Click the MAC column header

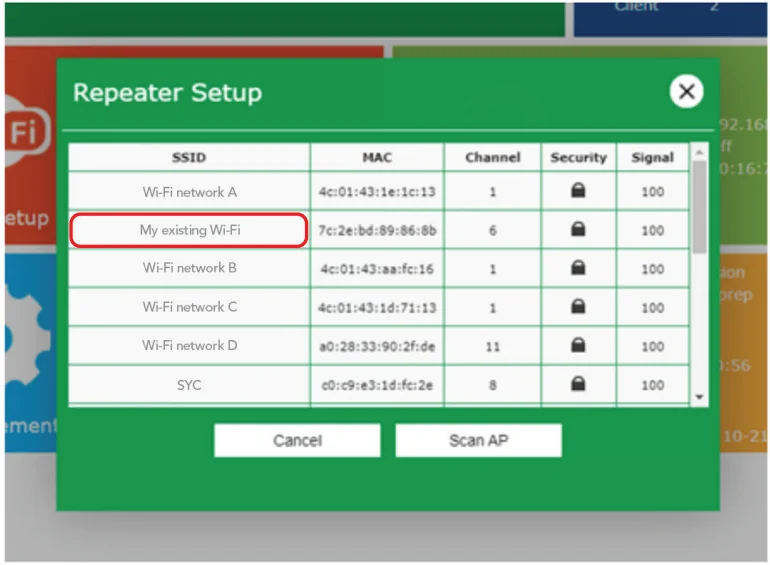[377, 157]
